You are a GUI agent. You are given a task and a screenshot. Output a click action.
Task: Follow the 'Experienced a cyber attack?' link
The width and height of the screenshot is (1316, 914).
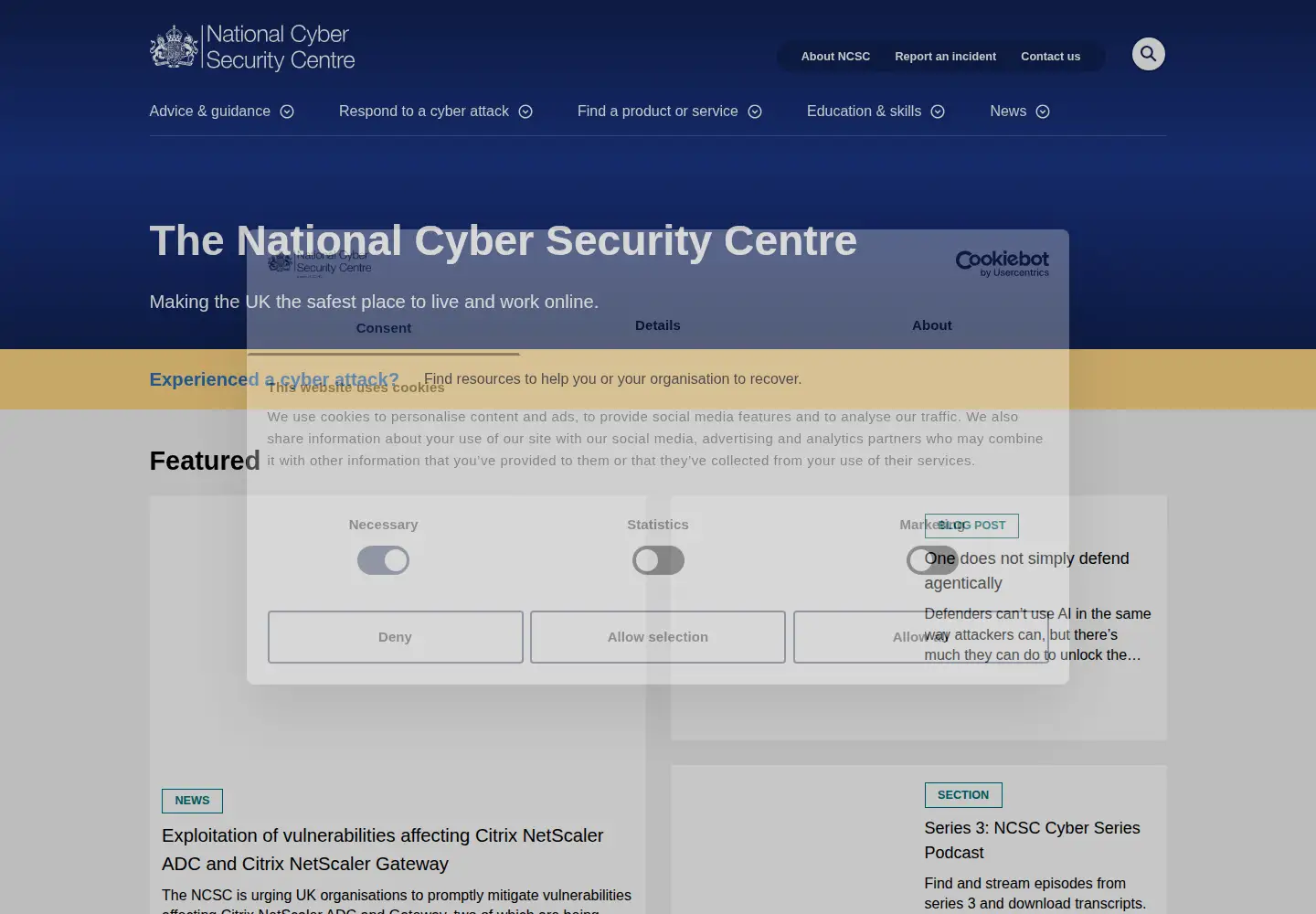click(274, 379)
